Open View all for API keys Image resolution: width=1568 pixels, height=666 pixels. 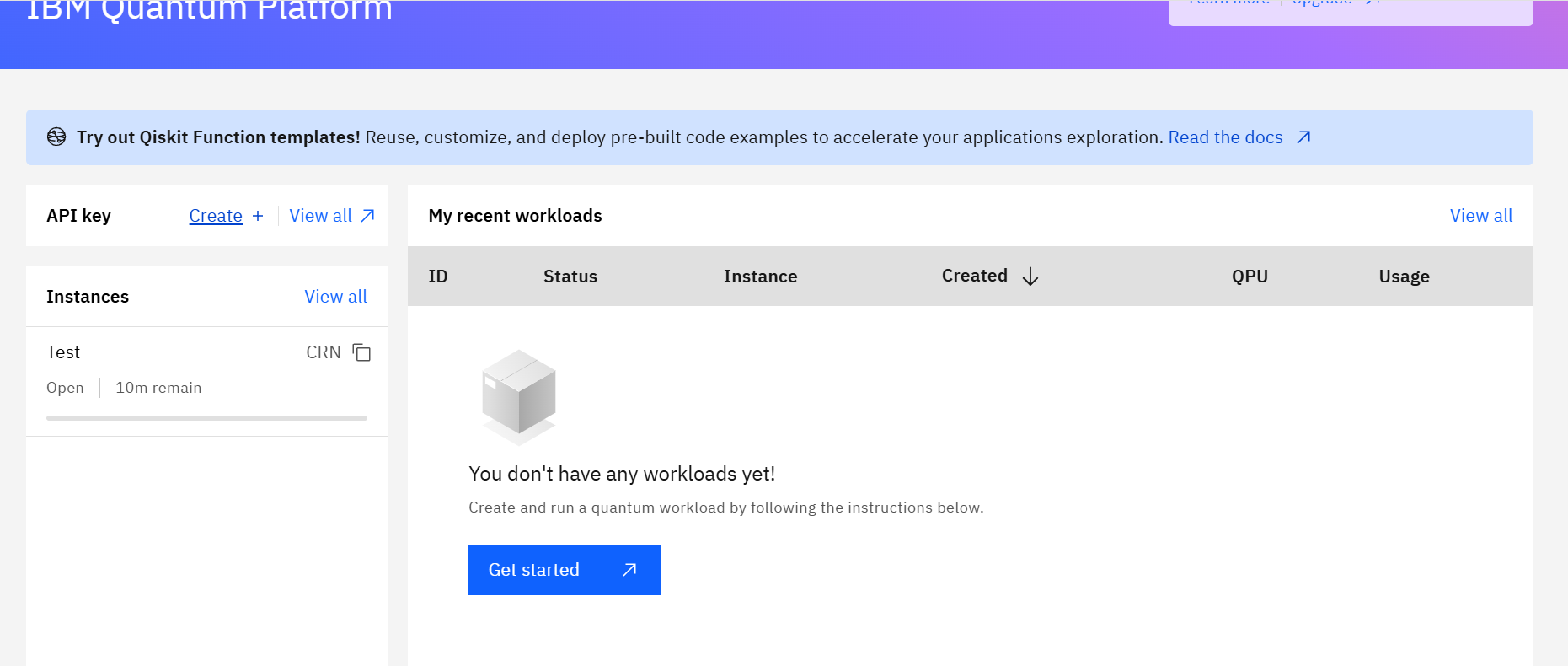coord(321,216)
